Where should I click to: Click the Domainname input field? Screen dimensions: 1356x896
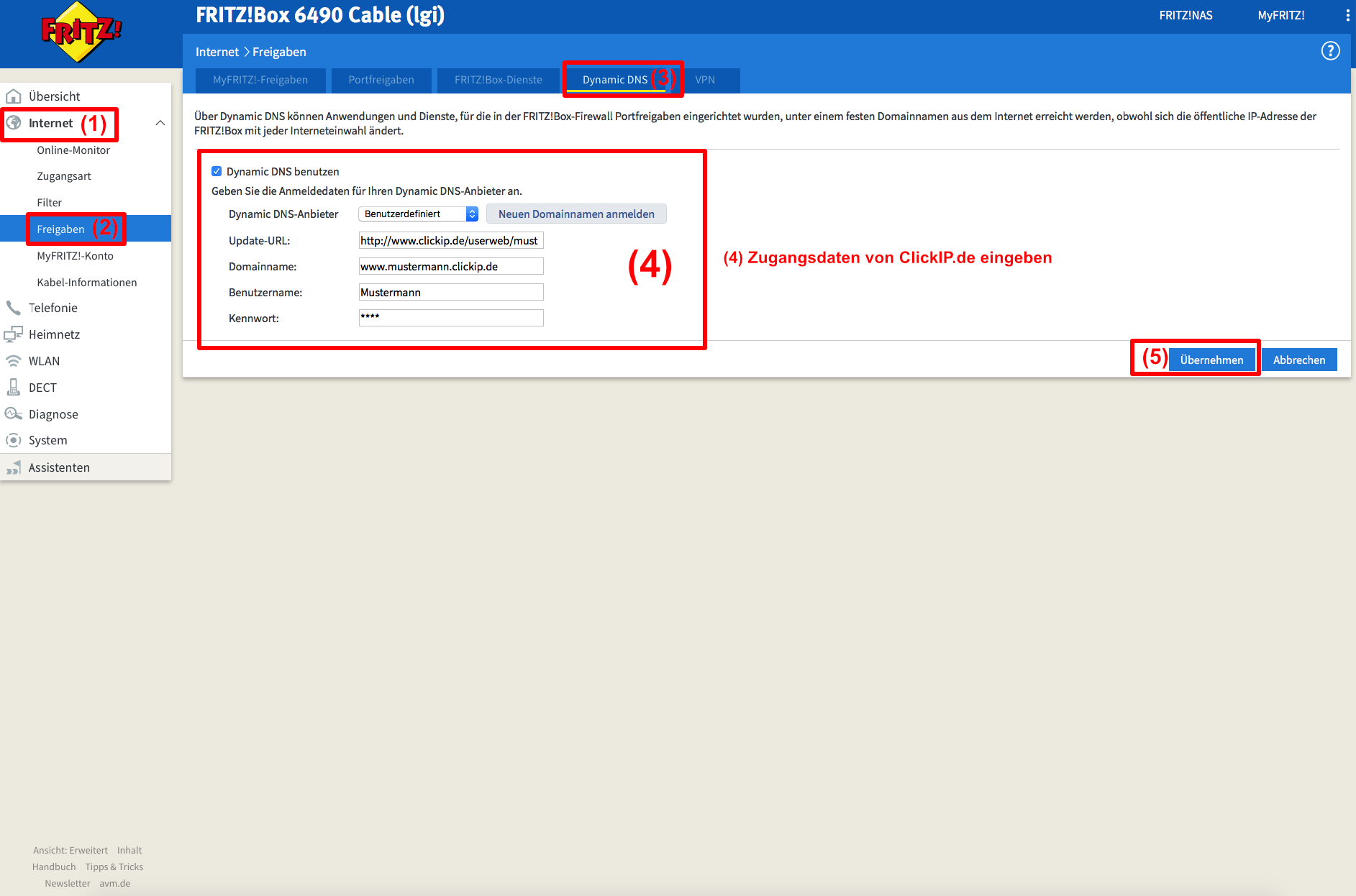pos(451,266)
